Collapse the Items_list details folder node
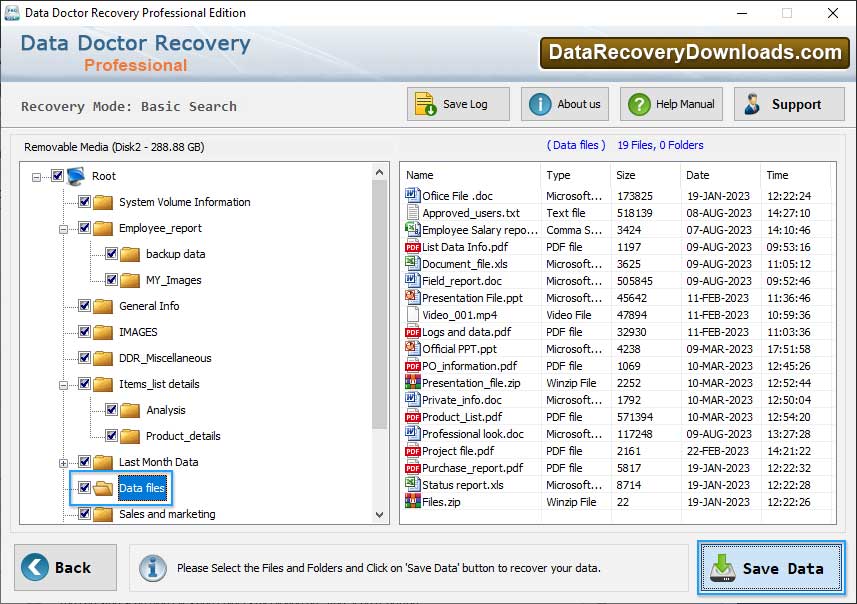The width and height of the screenshot is (857, 604). coord(63,385)
